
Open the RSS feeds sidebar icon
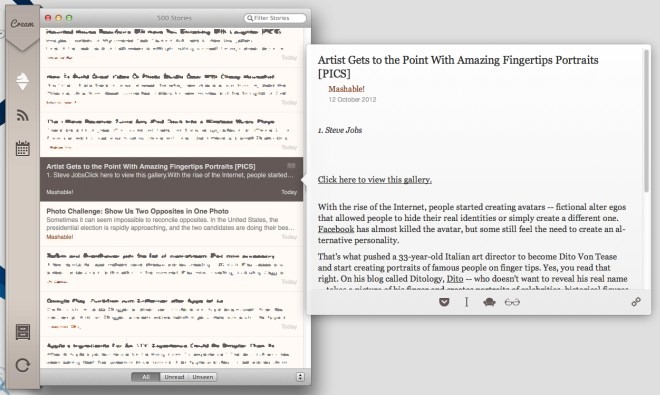tap(22, 115)
